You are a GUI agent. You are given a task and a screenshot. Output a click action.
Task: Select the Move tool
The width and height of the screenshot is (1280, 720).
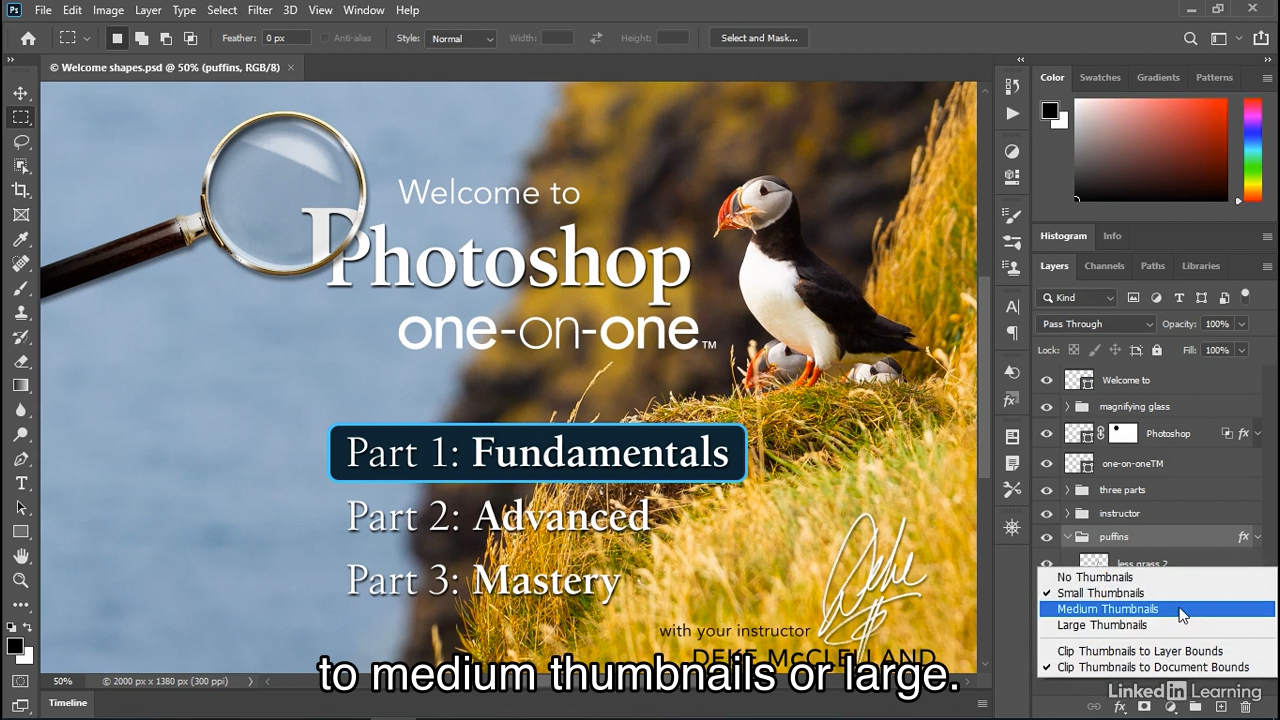[x=21, y=93]
